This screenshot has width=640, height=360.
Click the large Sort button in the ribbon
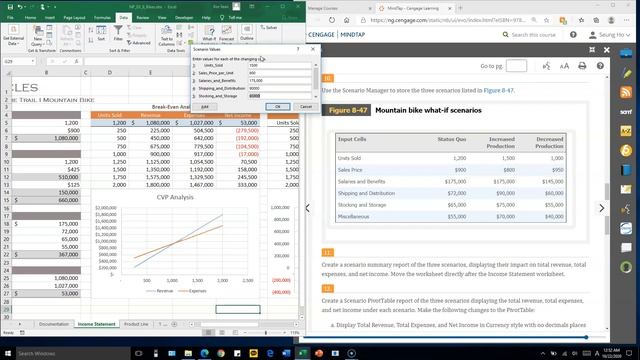tap(101, 33)
